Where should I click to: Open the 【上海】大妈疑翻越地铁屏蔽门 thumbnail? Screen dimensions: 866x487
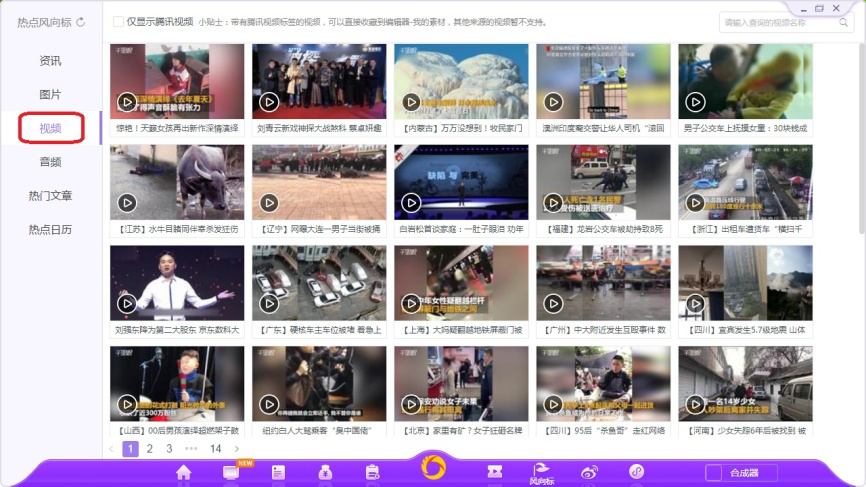pos(461,283)
